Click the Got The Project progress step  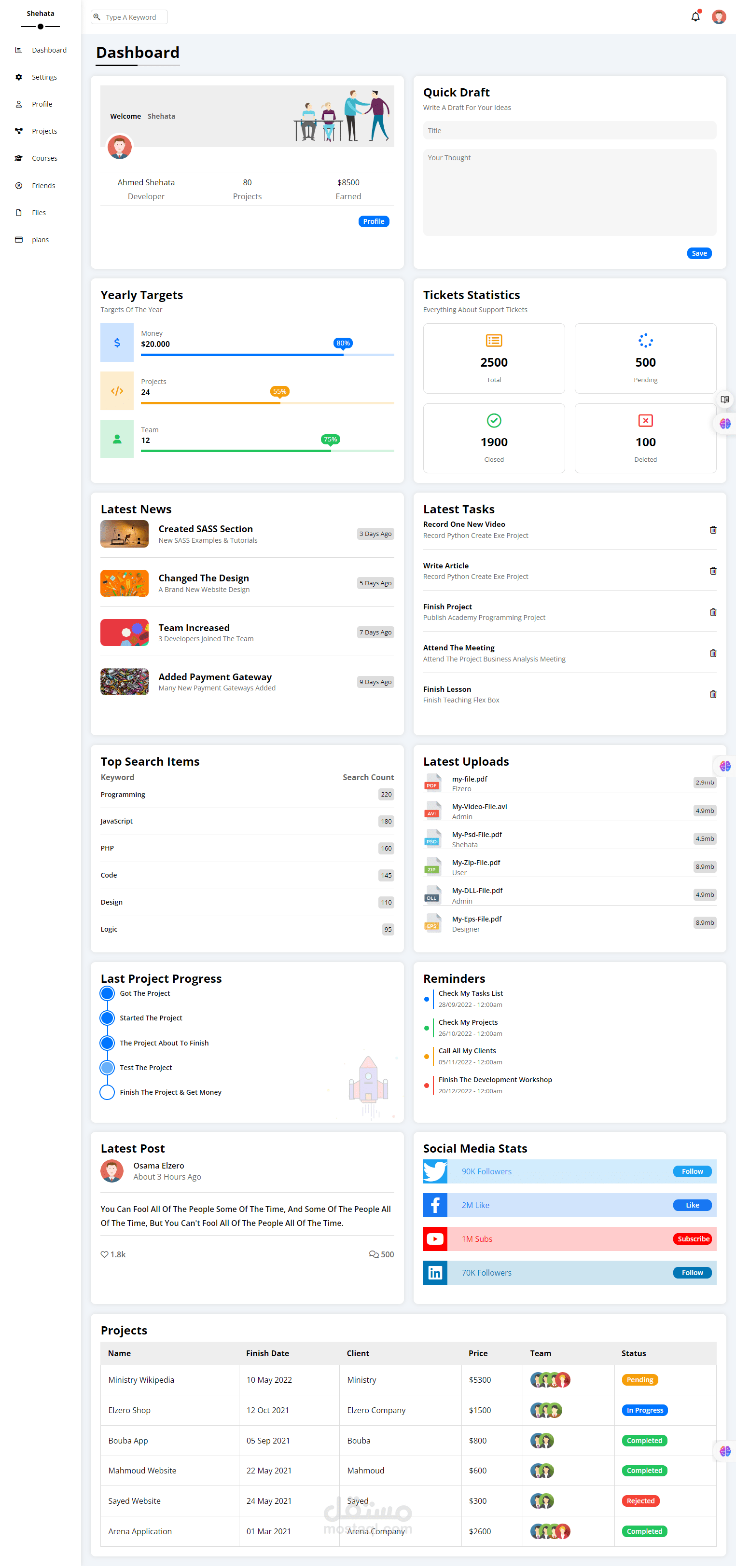(144, 993)
